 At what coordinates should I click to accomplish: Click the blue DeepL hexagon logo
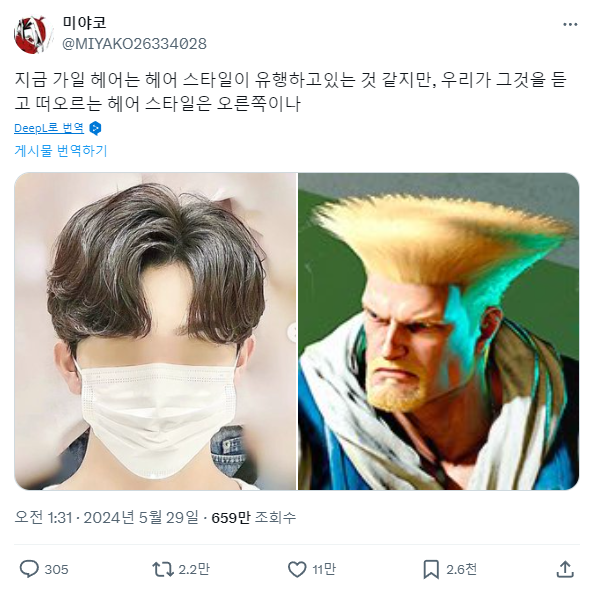[95, 128]
